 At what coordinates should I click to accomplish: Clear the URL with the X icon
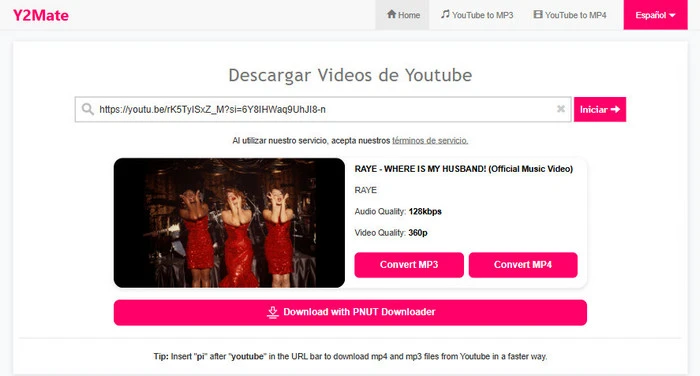point(561,109)
